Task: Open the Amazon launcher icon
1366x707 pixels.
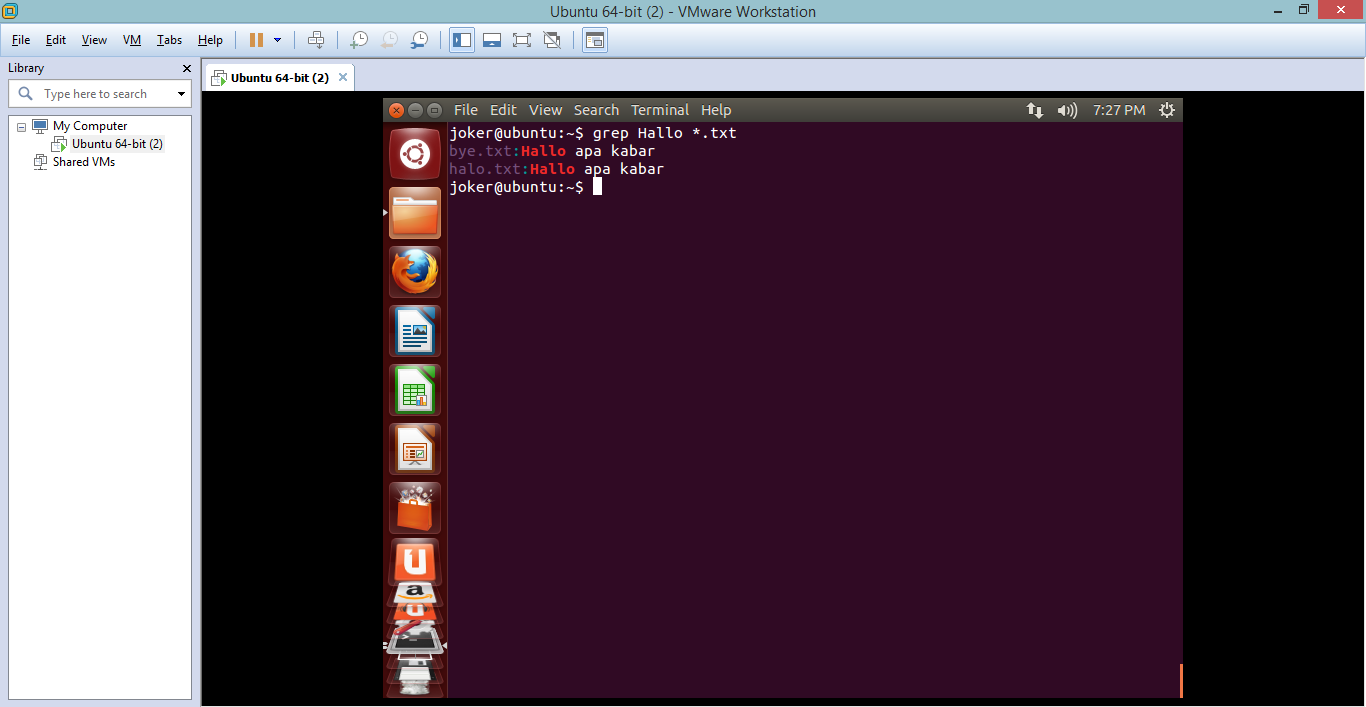Action: 415,592
